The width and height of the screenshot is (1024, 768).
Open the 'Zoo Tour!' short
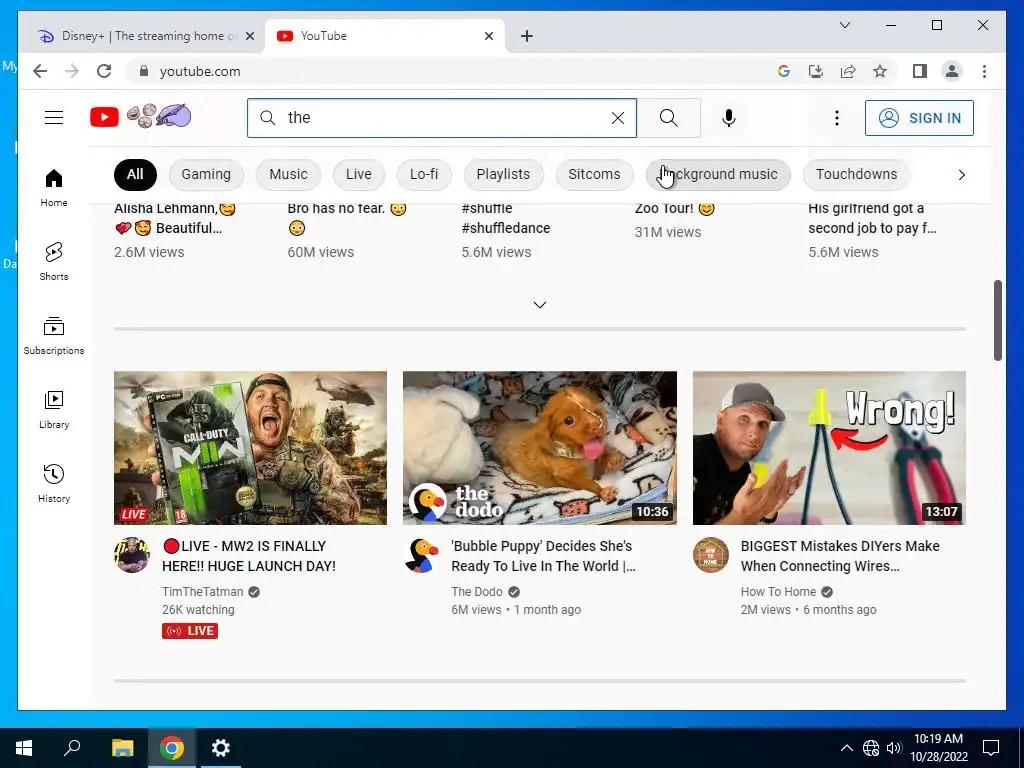coord(675,209)
